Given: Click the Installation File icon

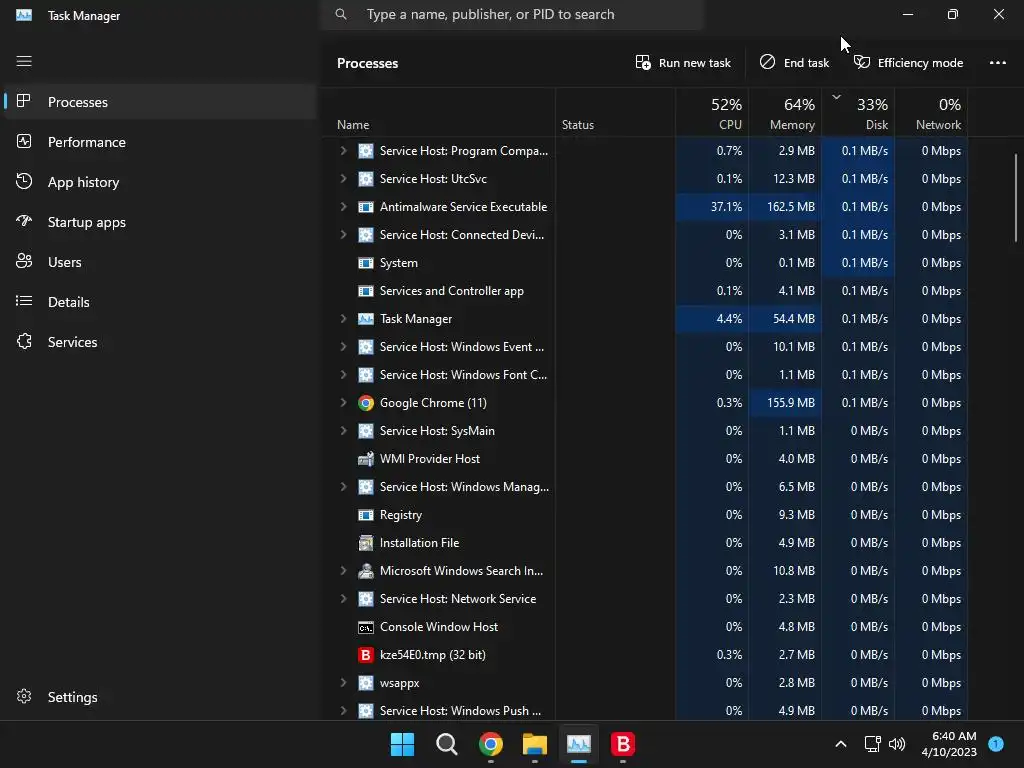Looking at the screenshot, I should pyautogui.click(x=366, y=543).
